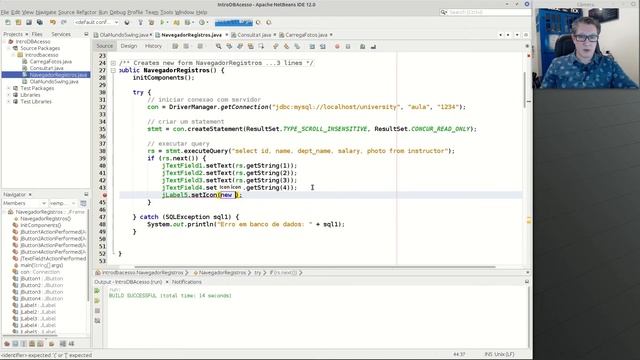
Task: Toggle show non-public members filter in Navigator
Action: 32,344
